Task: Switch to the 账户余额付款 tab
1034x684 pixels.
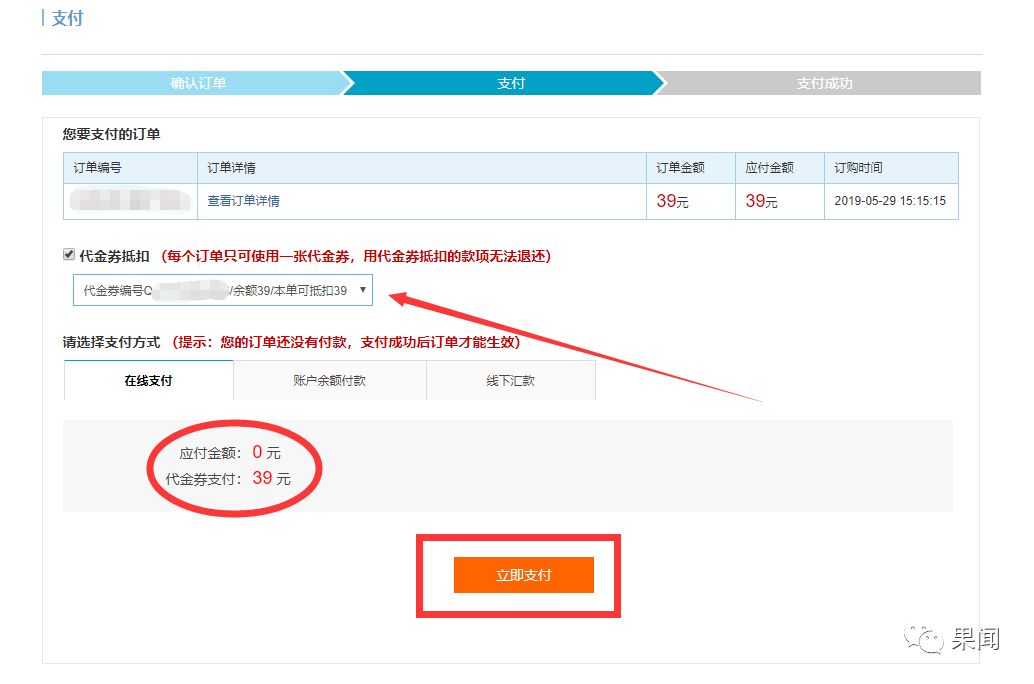Action: point(330,380)
